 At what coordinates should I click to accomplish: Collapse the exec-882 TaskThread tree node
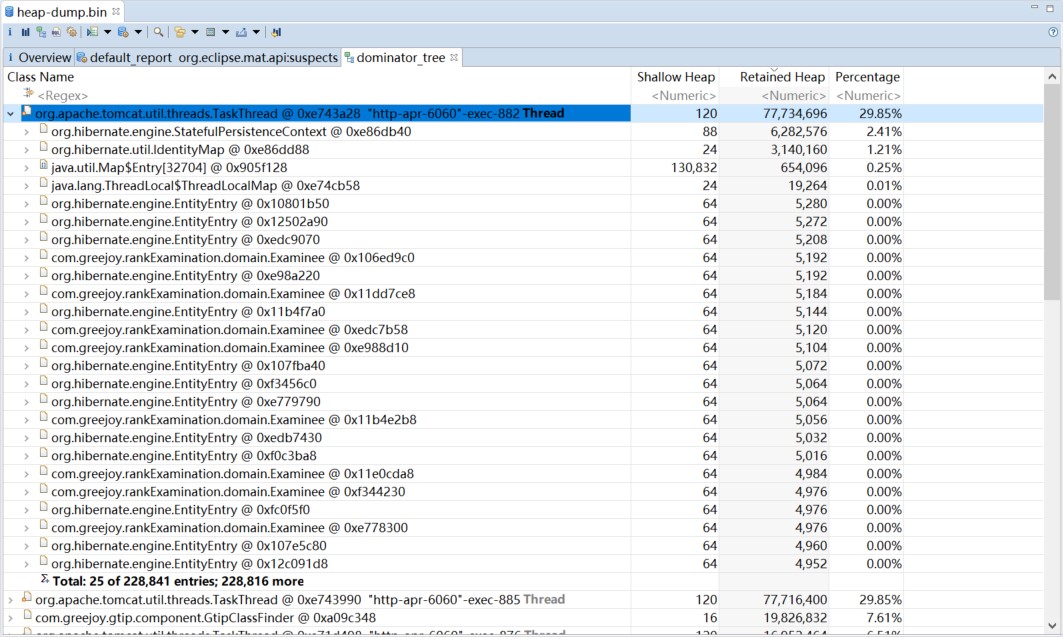pyautogui.click(x=10, y=114)
